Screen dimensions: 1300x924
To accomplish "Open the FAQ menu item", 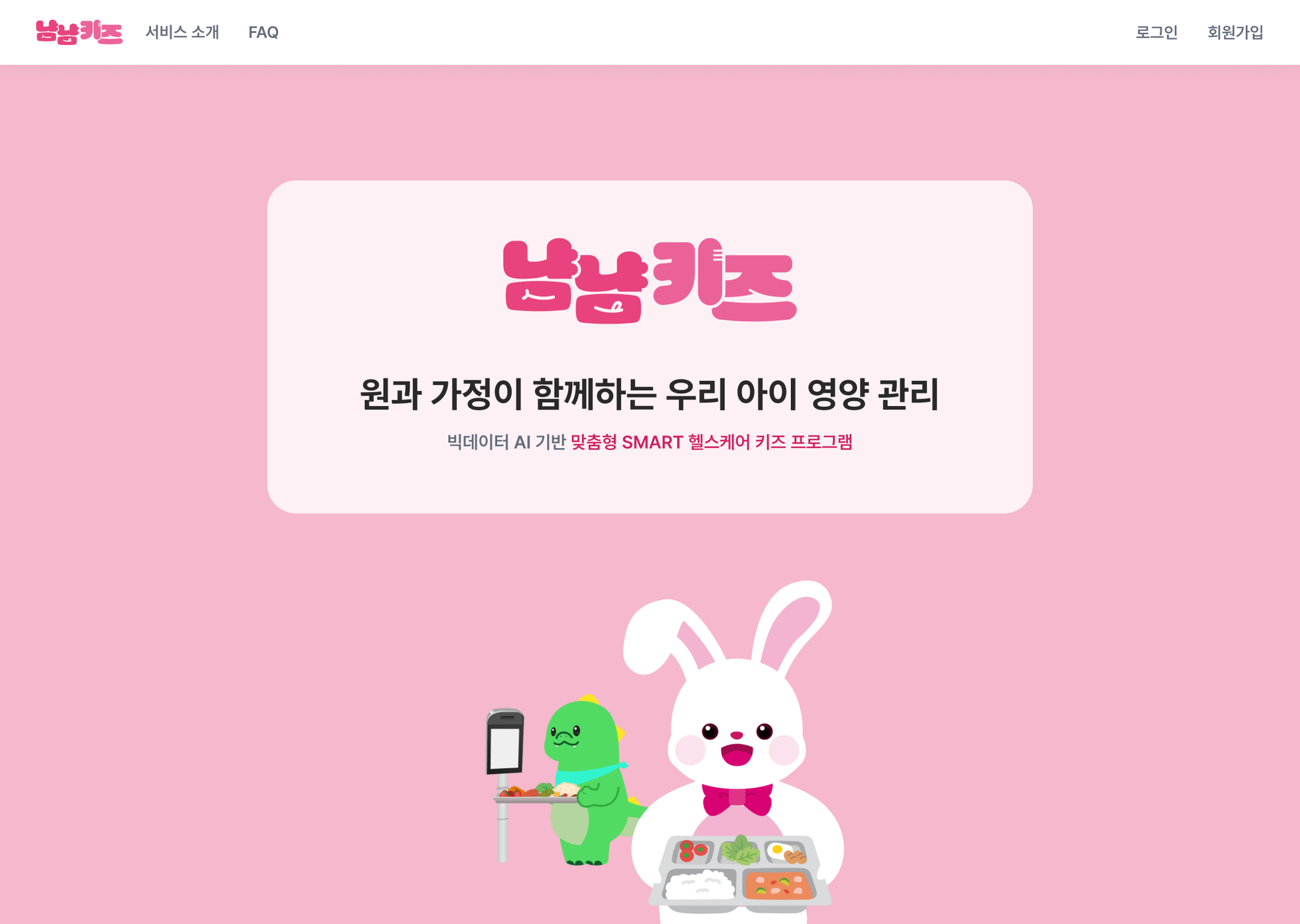I will pyautogui.click(x=263, y=32).
